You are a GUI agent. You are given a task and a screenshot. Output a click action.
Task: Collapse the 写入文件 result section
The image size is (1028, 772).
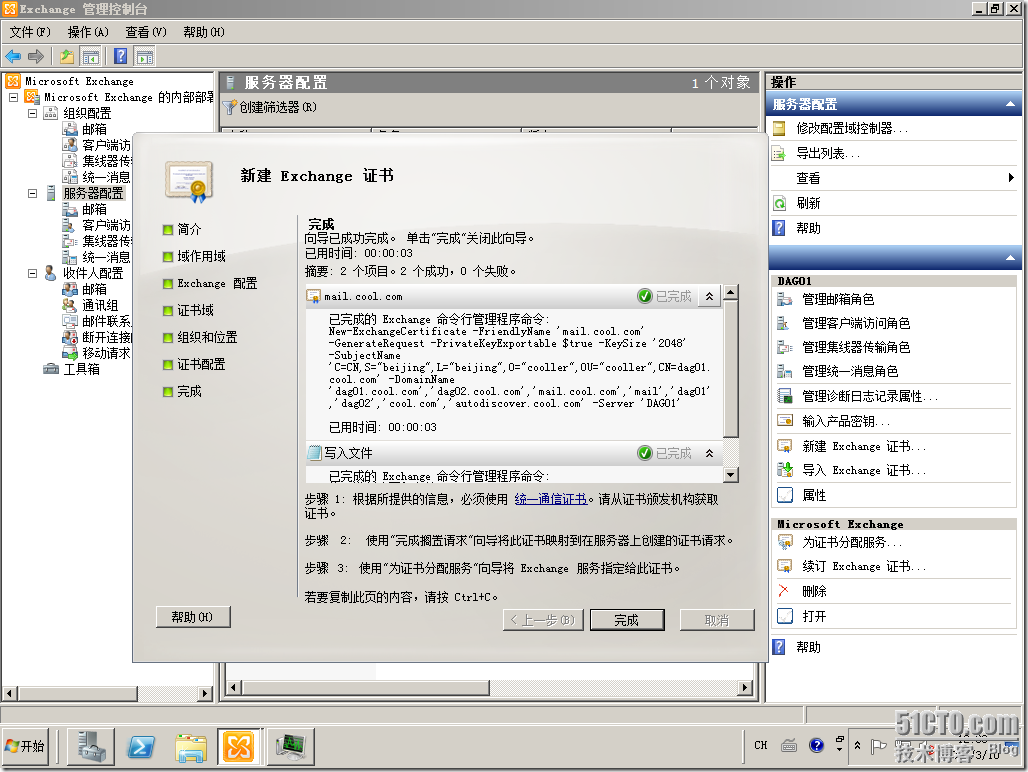tap(709, 453)
